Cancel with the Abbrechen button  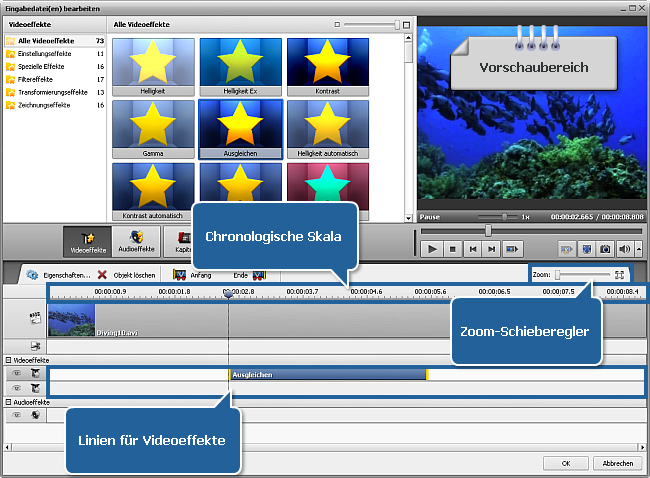[x=618, y=463]
